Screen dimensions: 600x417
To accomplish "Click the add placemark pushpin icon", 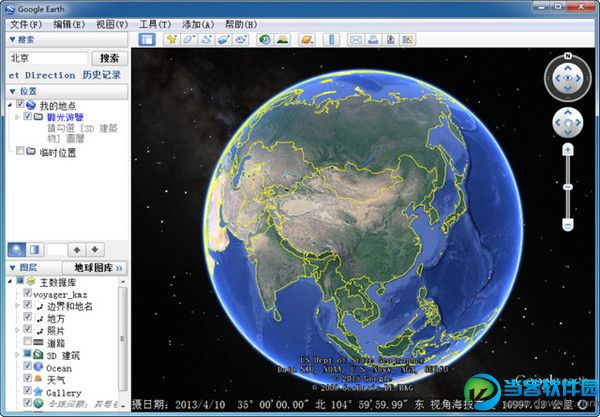I will 172,39.
